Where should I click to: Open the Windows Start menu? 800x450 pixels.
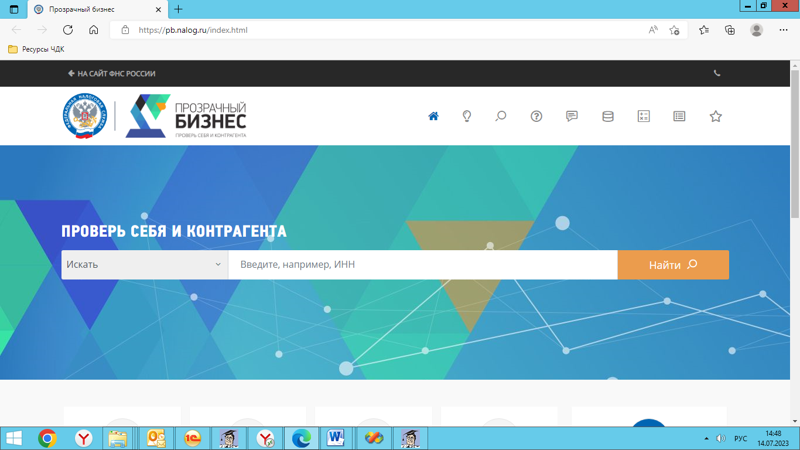pos(14,438)
